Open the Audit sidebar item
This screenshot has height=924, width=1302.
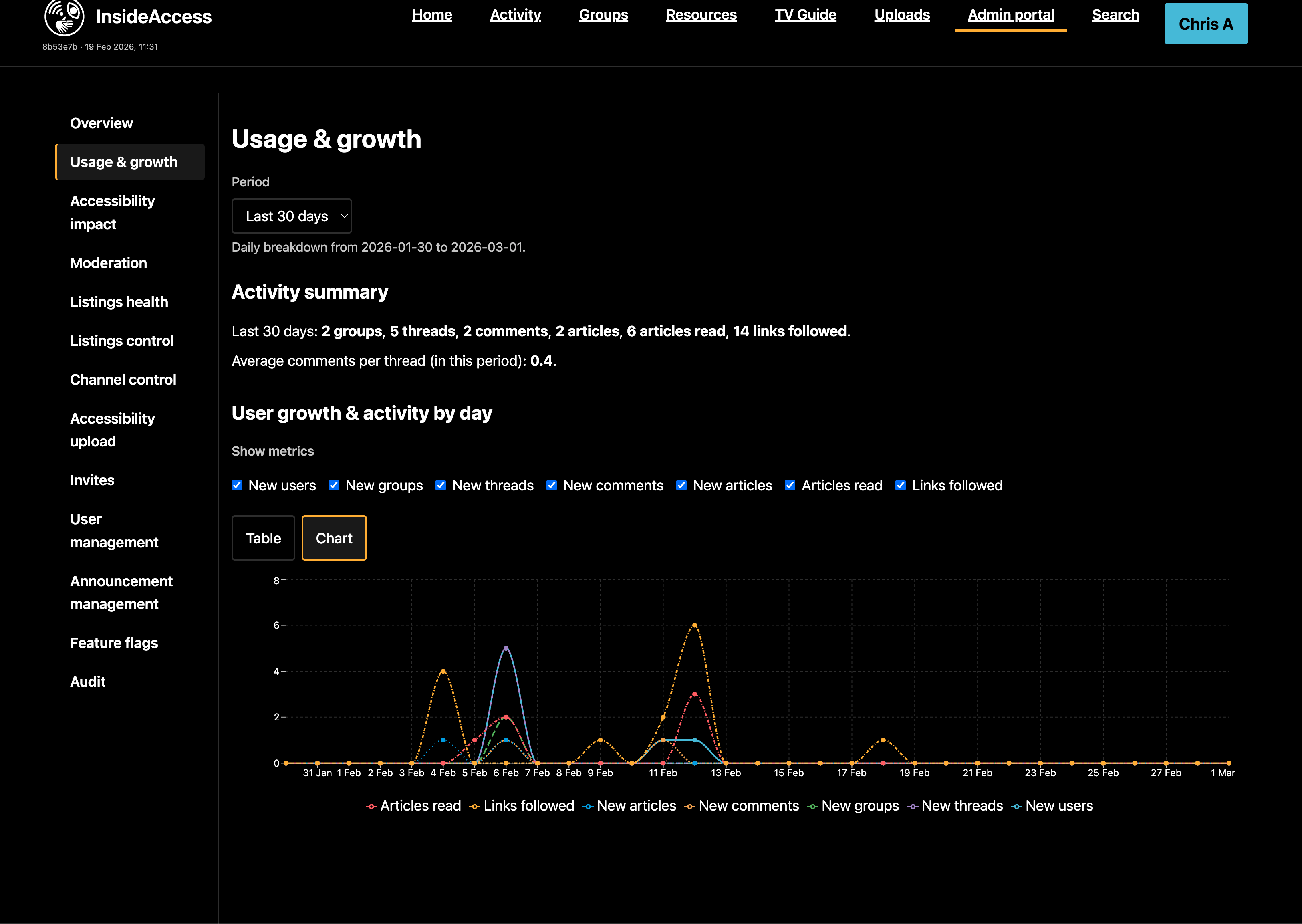(88, 682)
